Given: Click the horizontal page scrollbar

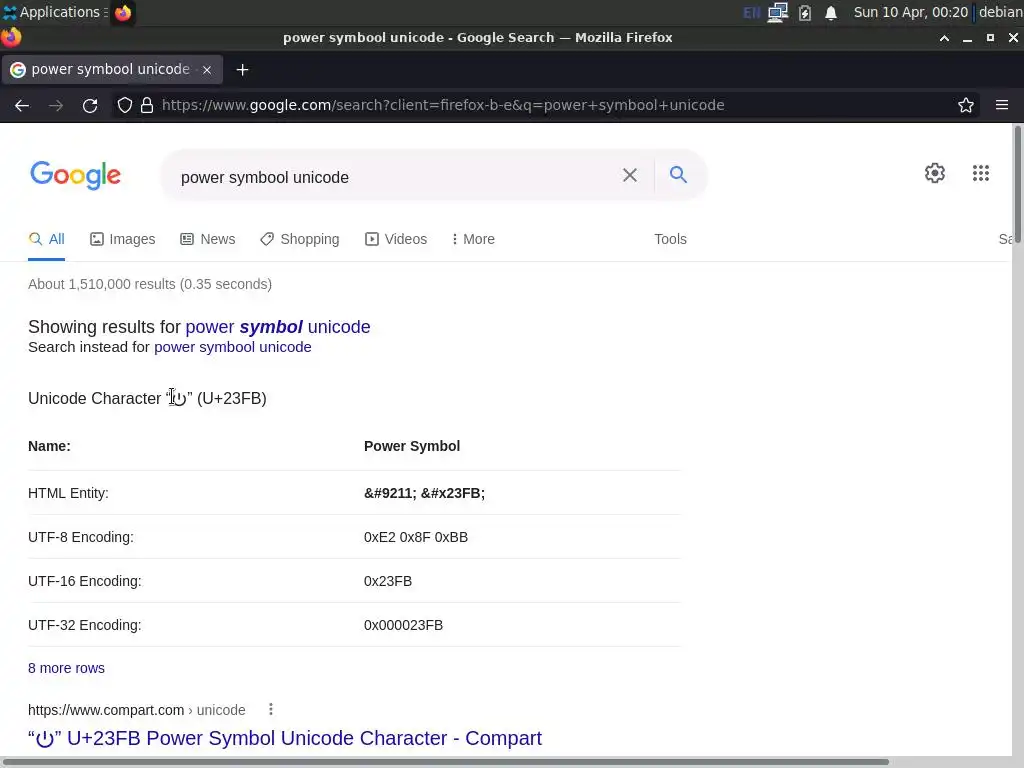Looking at the screenshot, I should pos(444,761).
